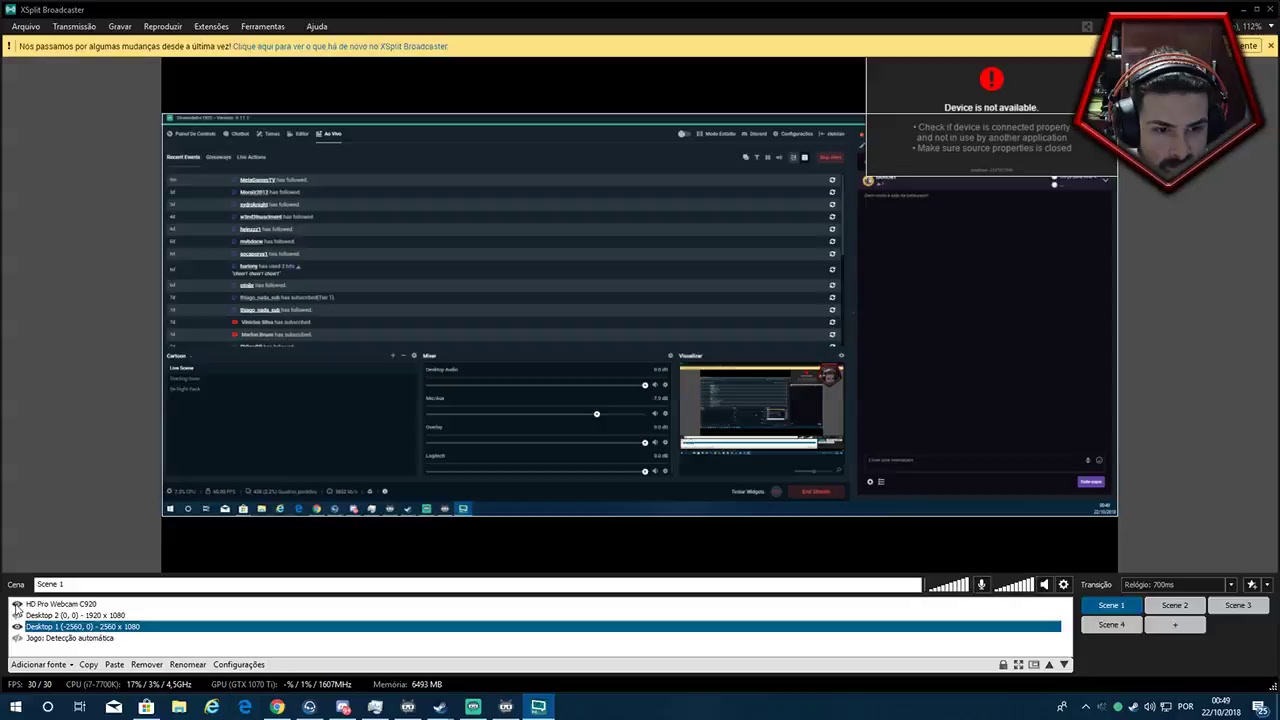Toggle visibility of Desktop 1 source
This screenshot has height=720, width=1280.
[x=17, y=627]
